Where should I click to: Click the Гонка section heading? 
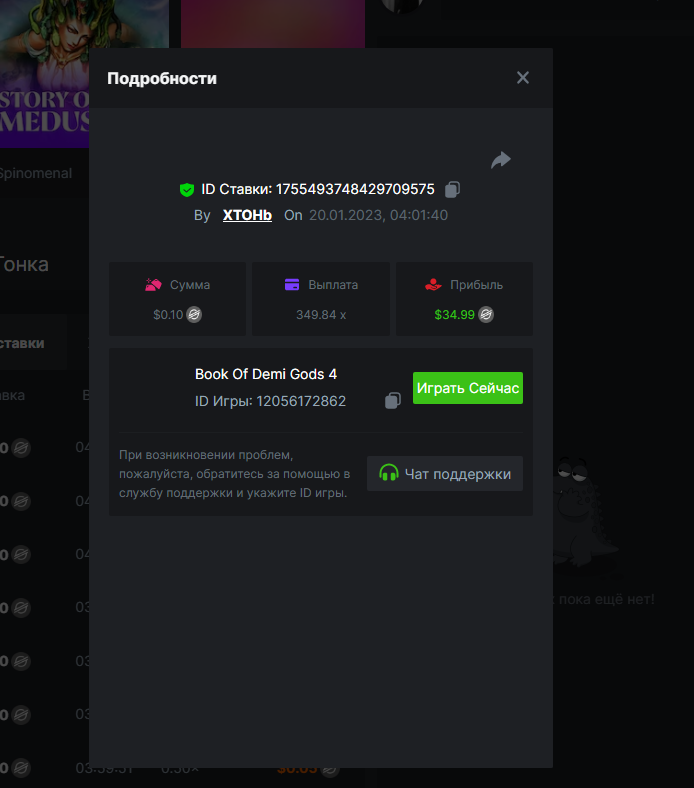24,265
